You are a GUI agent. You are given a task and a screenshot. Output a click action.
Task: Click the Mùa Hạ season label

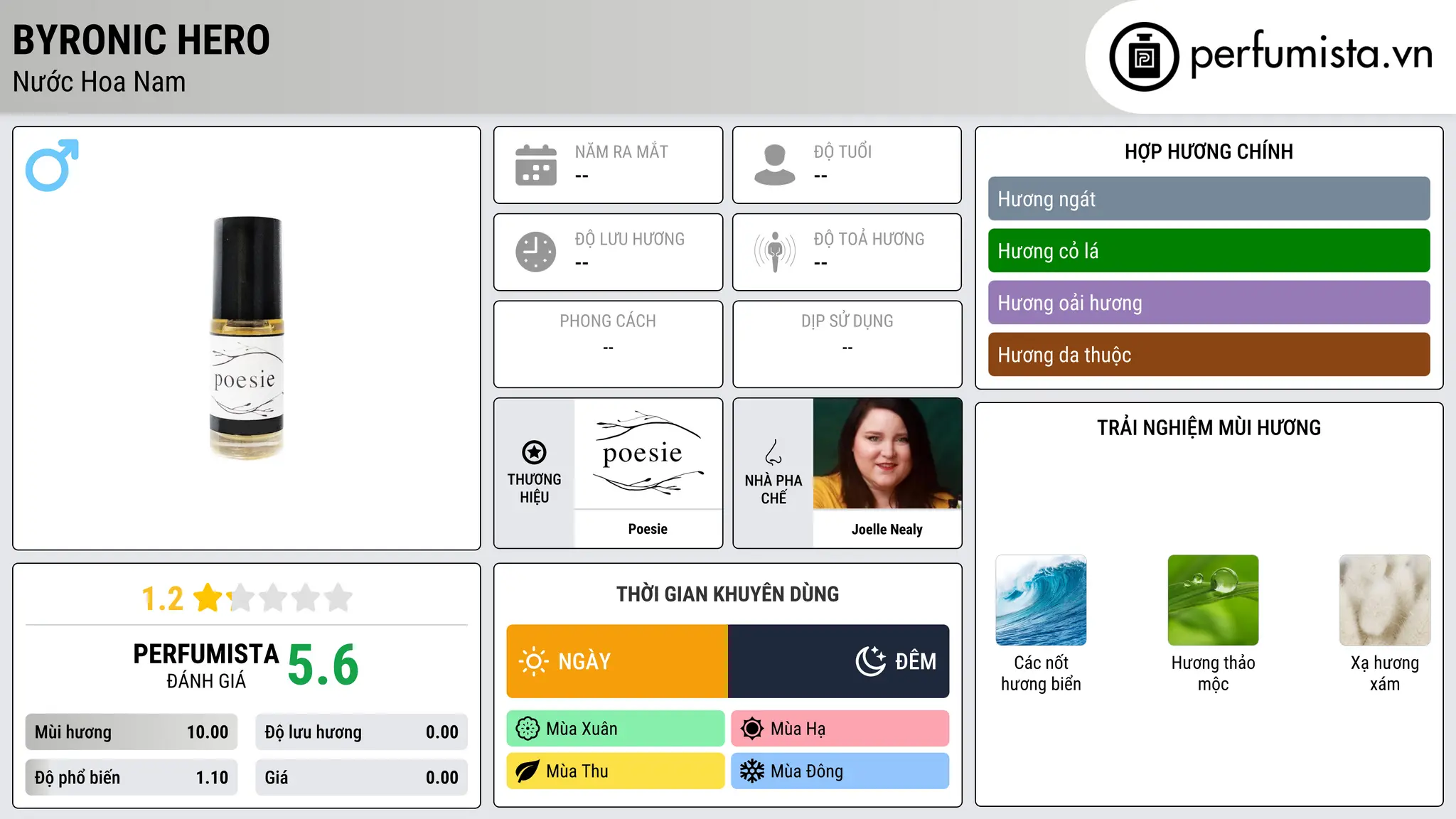pos(798,729)
